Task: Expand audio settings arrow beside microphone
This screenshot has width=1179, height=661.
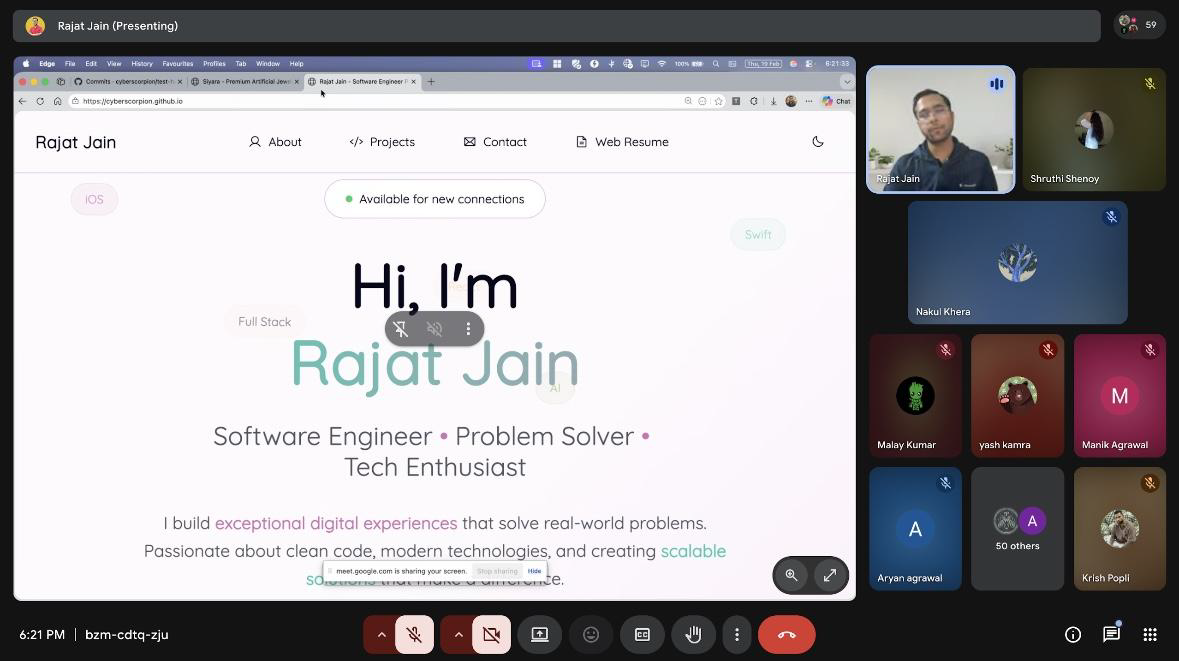Action: pyautogui.click(x=380, y=634)
